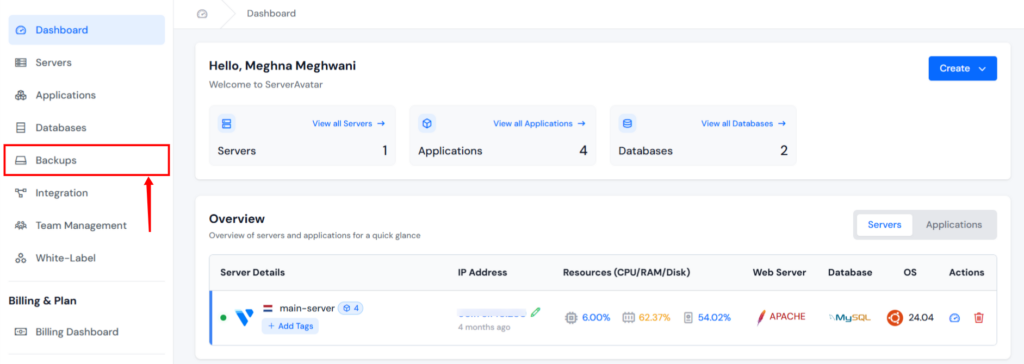The height and width of the screenshot is (364, 1024).
Task: Click the '4 months ago' timestamp
Action: (x=484, y=327)
